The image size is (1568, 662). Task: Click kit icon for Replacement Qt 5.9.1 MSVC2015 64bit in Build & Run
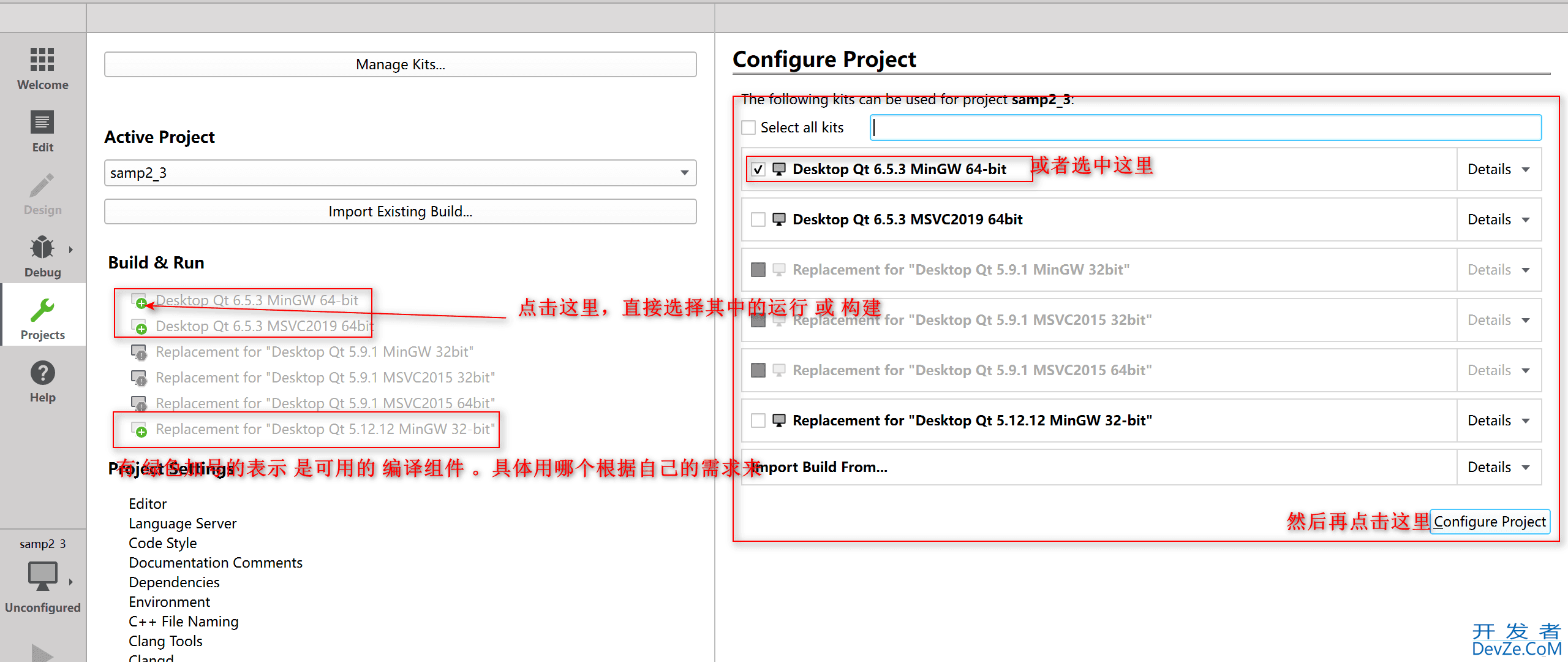[x=139, y=403]
